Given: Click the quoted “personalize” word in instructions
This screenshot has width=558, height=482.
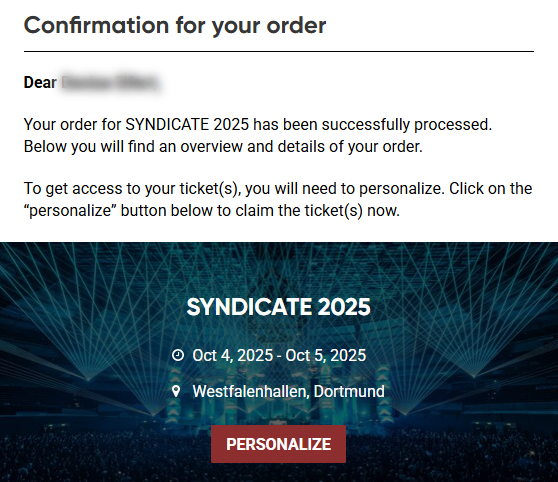Looking at the screenshot, I should (70, 211).
